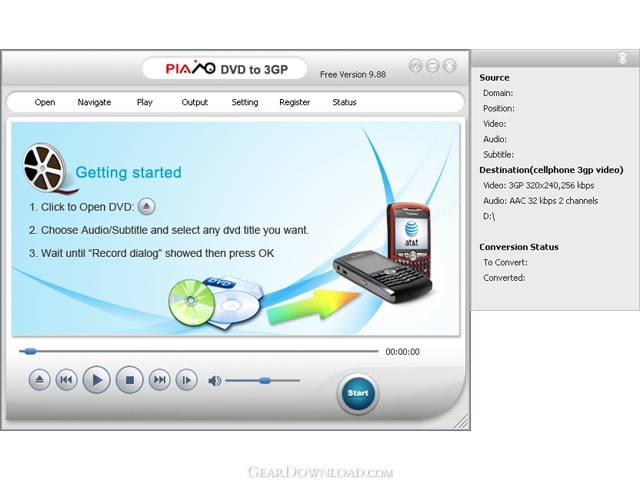Close the DVD to 3GP window
Image resolution: width=640 pixels, height=480 pixels.
click(450, 66)
